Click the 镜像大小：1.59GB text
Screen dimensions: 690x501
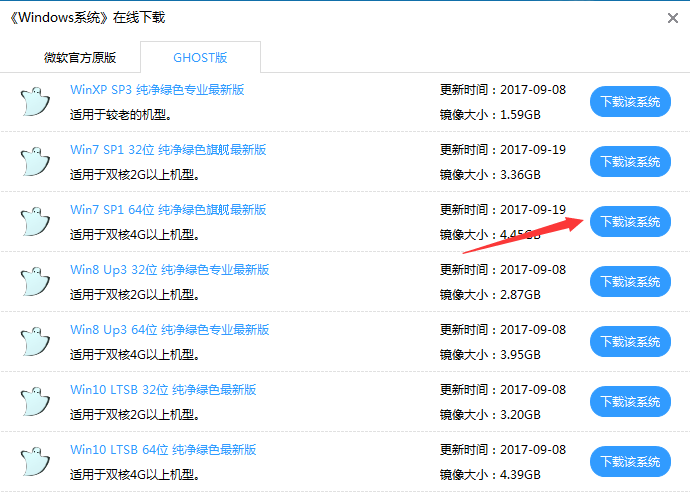click(490, 115)
